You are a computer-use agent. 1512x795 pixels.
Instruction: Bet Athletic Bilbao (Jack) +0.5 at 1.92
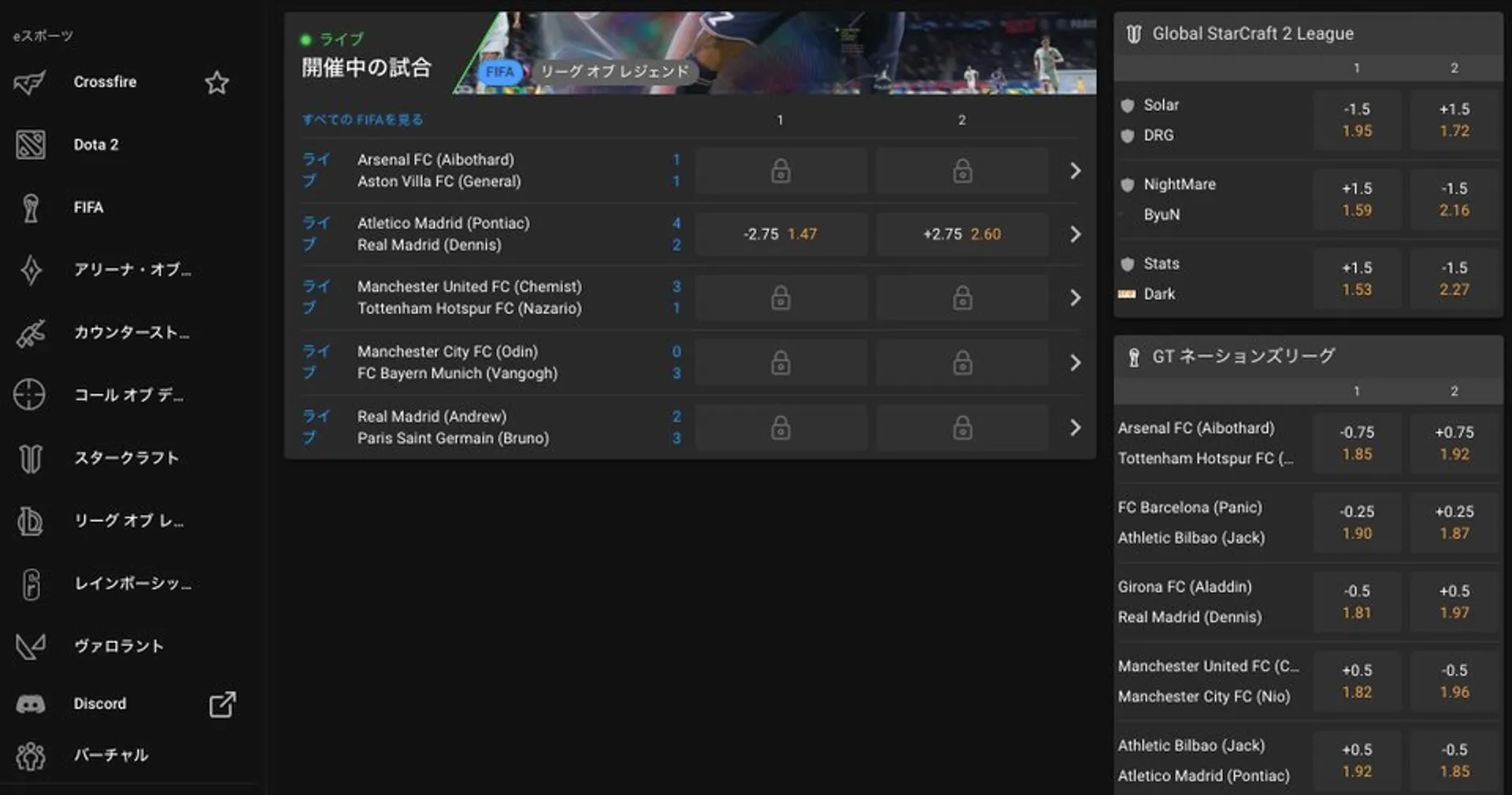click(1357, 761)
